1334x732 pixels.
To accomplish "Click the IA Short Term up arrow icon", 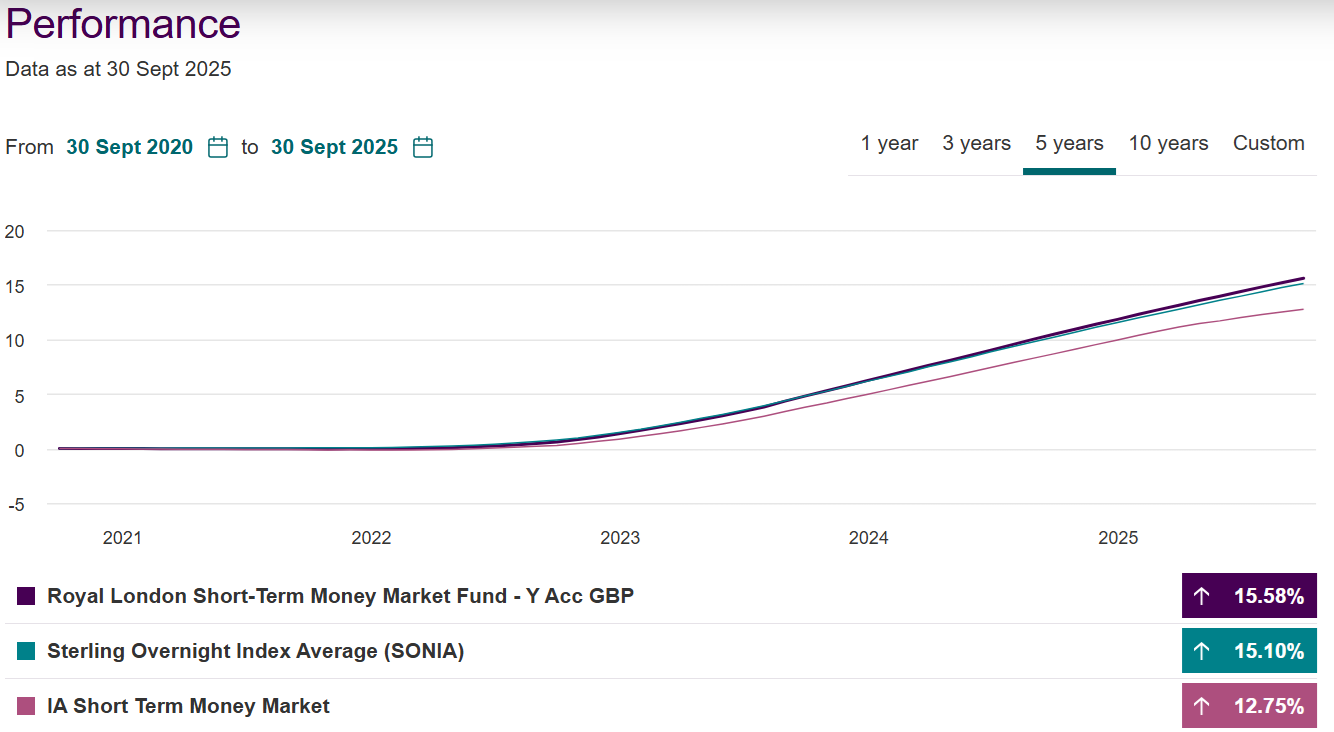I will tap(1202, 707).
